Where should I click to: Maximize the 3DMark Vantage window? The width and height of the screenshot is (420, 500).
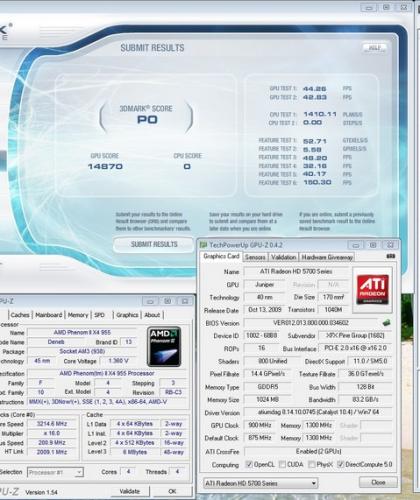[x=386, y=7]
